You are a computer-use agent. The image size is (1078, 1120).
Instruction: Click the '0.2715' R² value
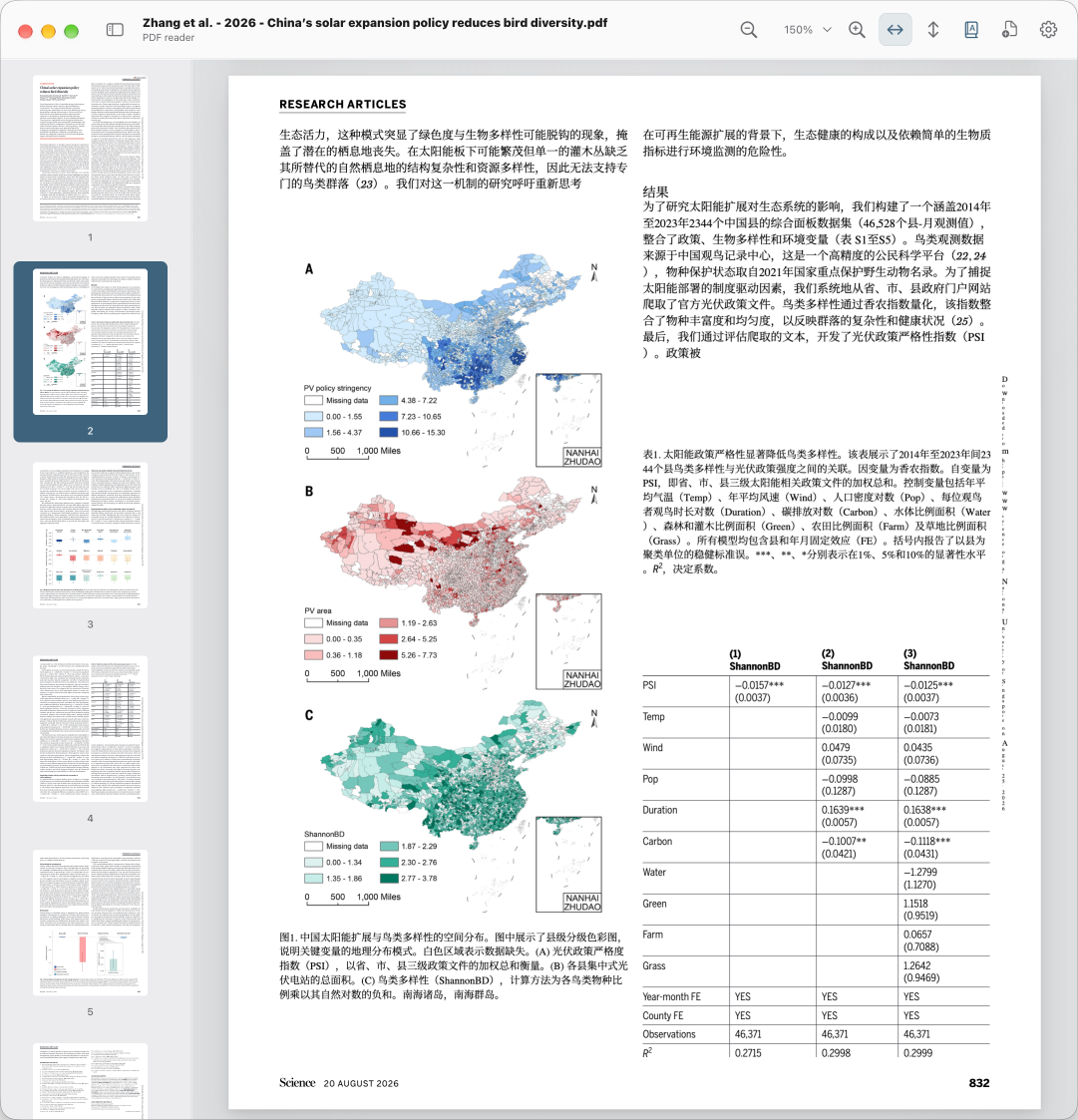tap(748, 1053)
